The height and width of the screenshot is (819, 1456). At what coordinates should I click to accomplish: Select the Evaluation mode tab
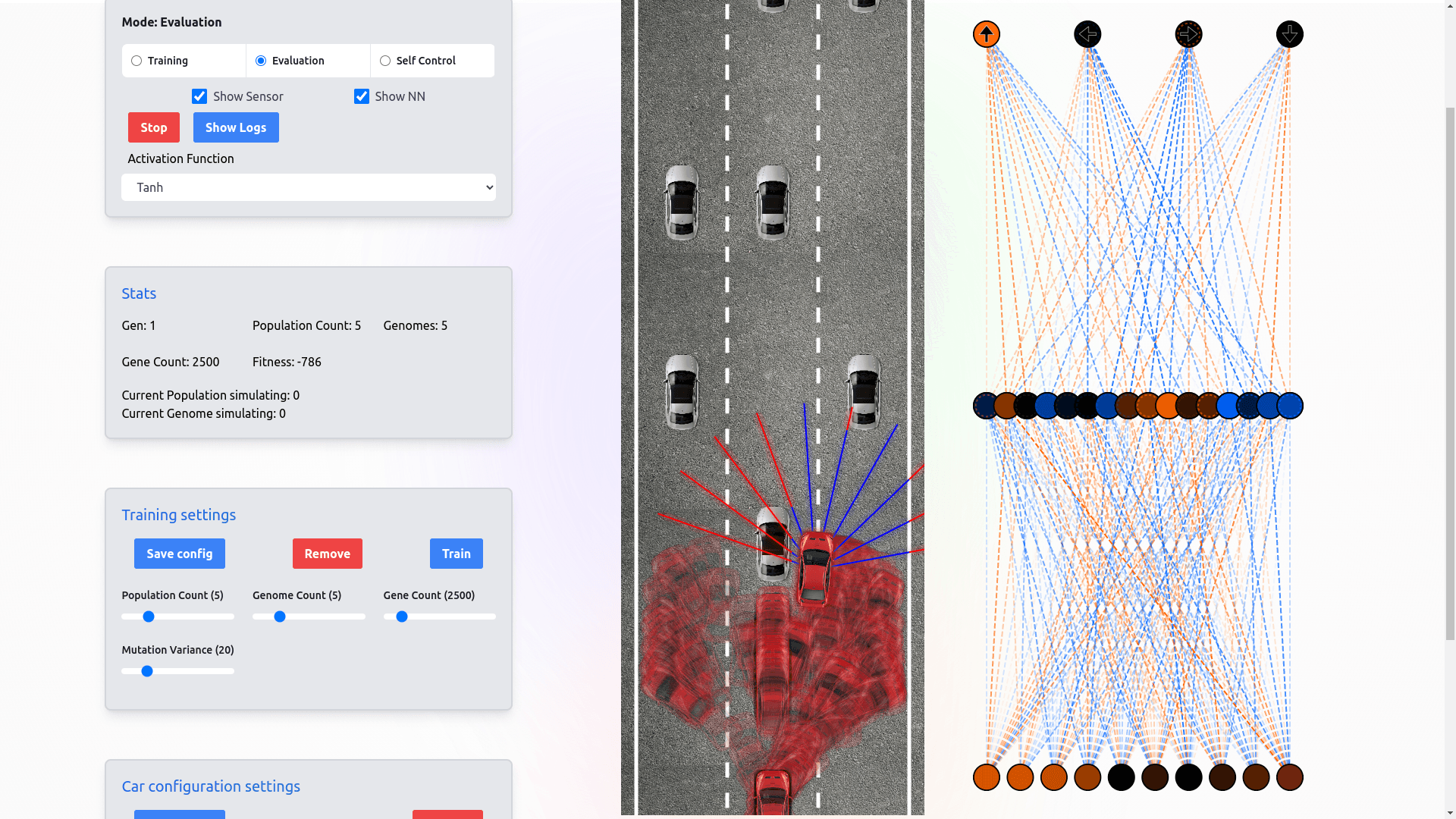pyautogui.click(x=260, y=60)
